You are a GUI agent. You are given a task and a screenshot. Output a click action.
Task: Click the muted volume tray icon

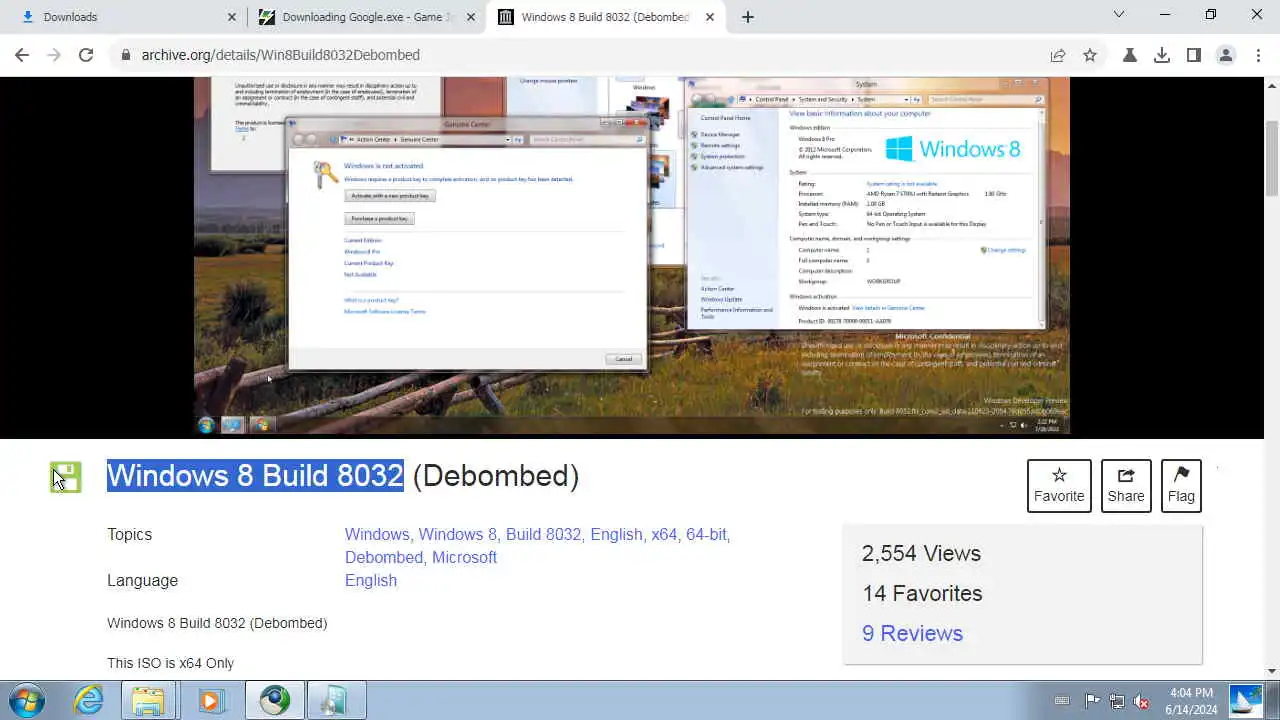(1141, 701)
